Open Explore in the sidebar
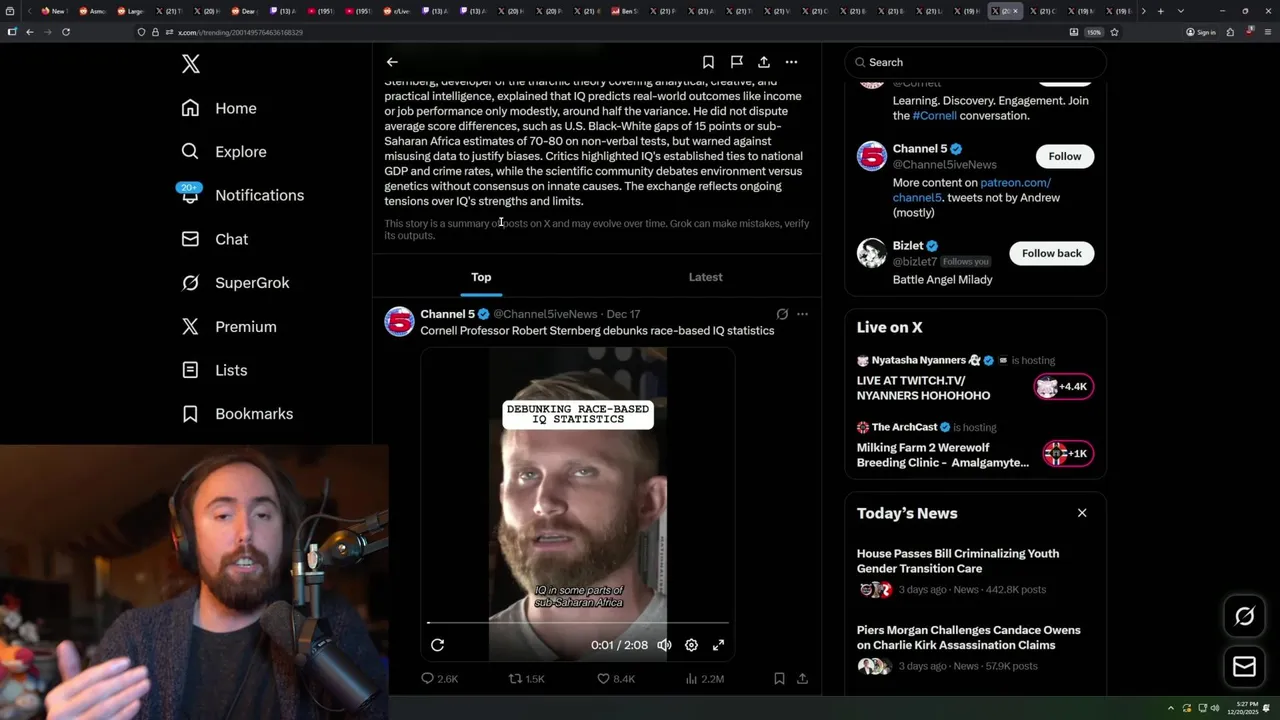This screenshot has width=1280, height=720. pyautogui.click(x=224, y=152)
